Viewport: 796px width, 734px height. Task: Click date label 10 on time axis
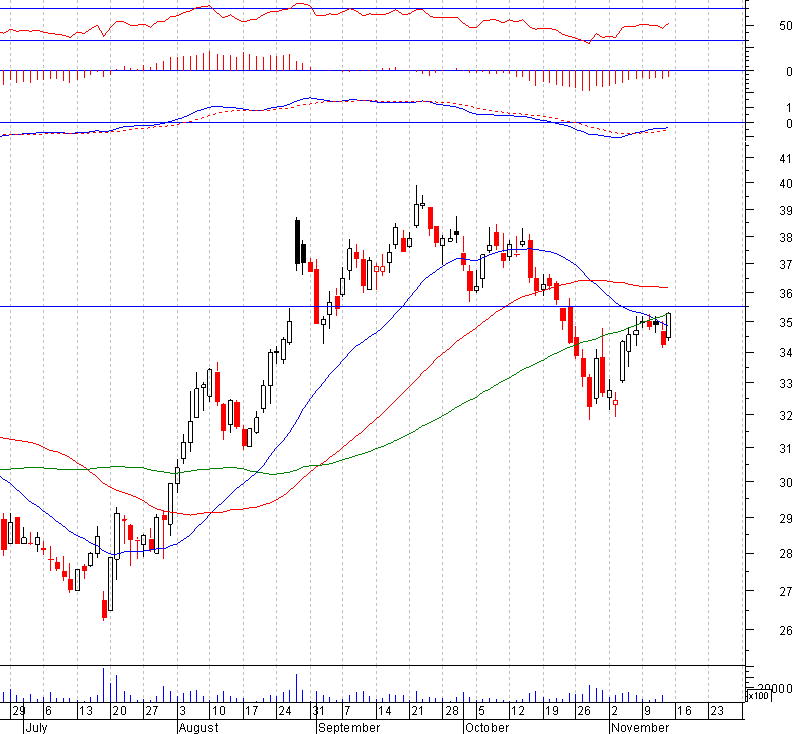coord(218,711)
